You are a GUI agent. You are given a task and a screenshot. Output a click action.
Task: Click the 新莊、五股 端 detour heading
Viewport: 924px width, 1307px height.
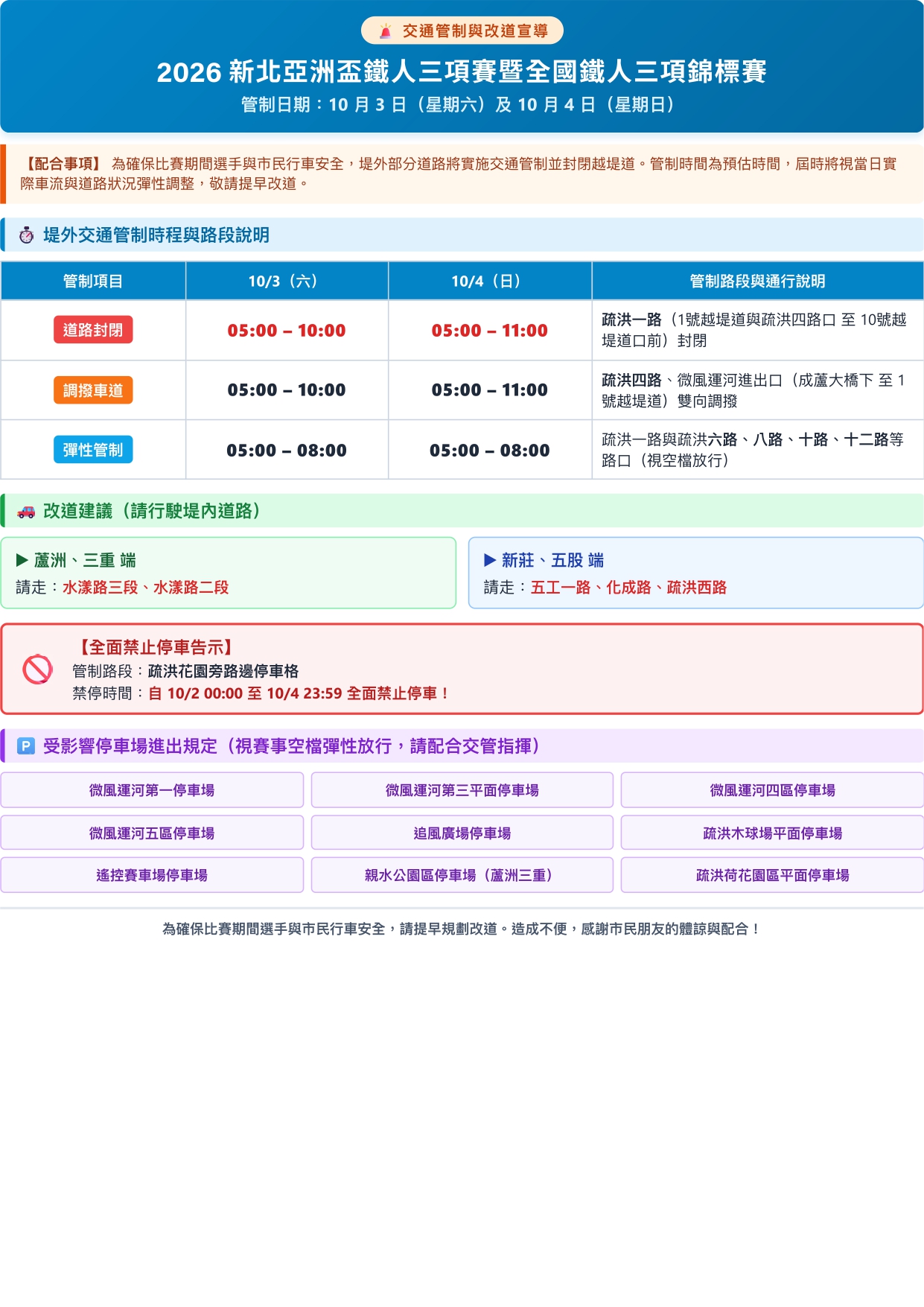click(544, 560)
